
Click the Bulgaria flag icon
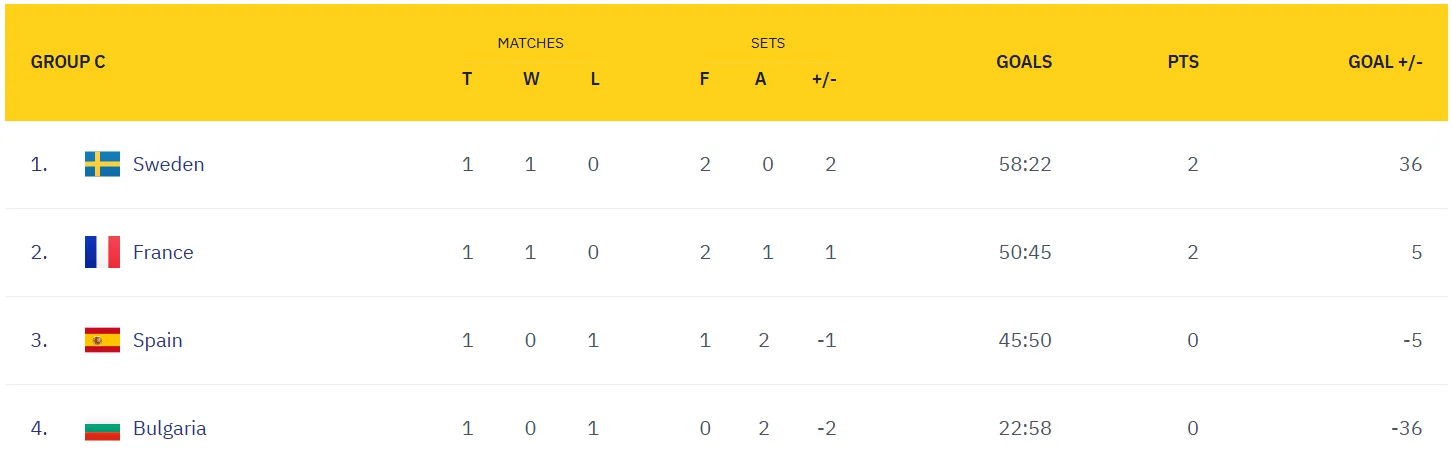(102, 429)
